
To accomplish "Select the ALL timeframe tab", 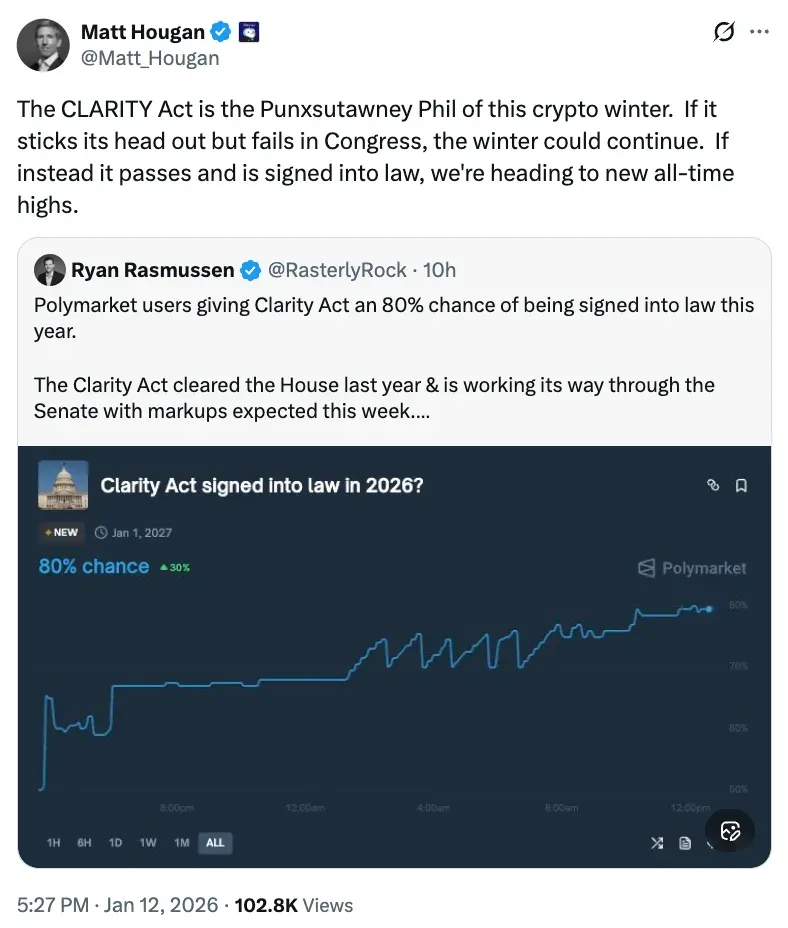I will pos(215,843).
